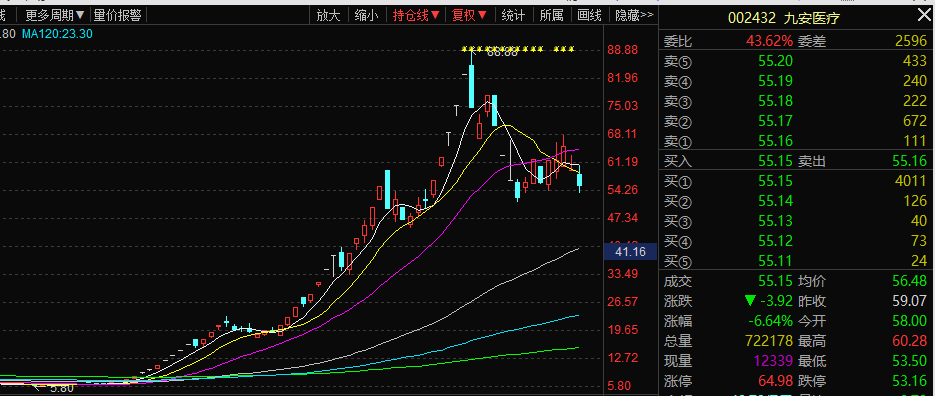
Task: Open the 所属 sector info
Action: [552, 16]
